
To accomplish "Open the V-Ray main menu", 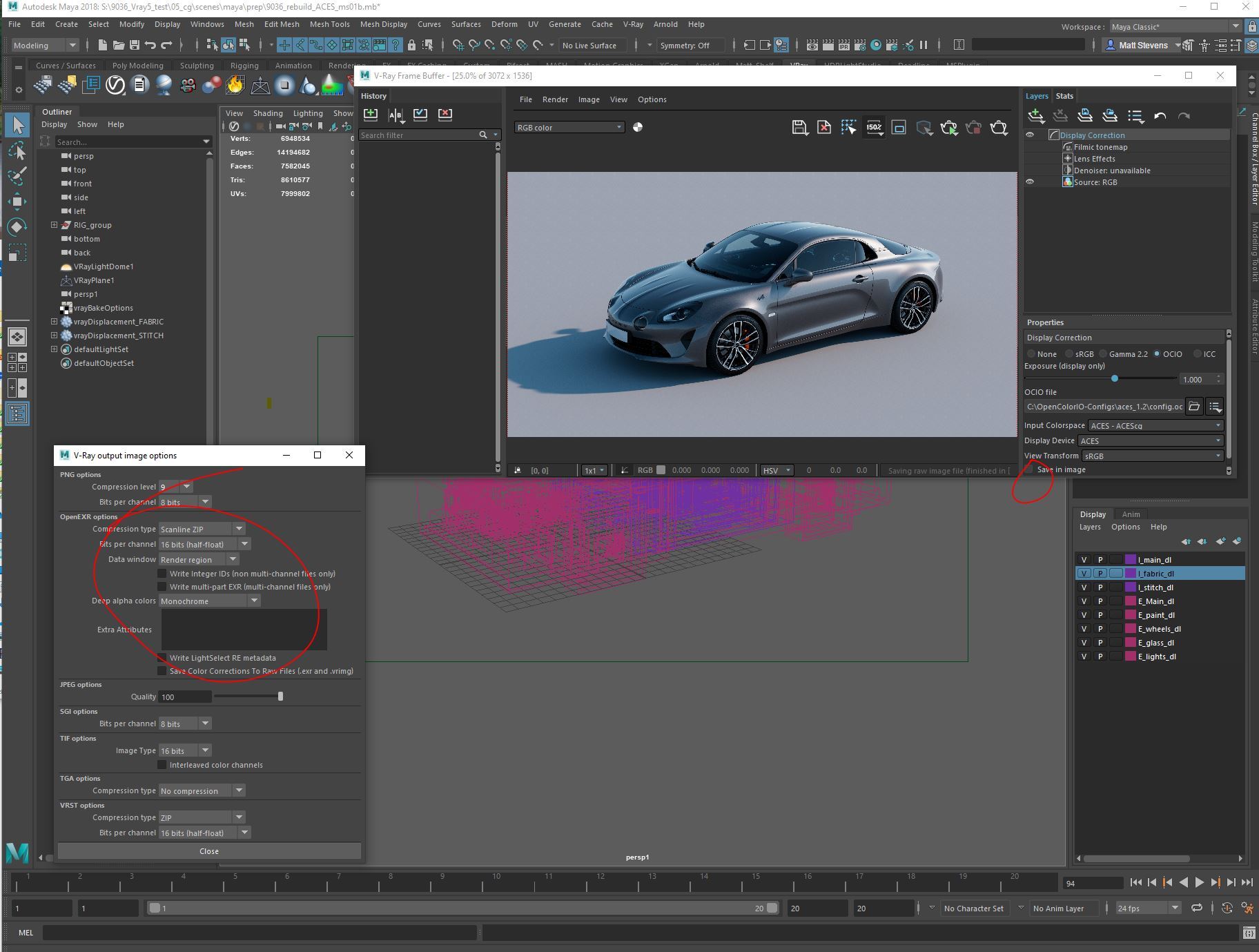I will (633, 24).
